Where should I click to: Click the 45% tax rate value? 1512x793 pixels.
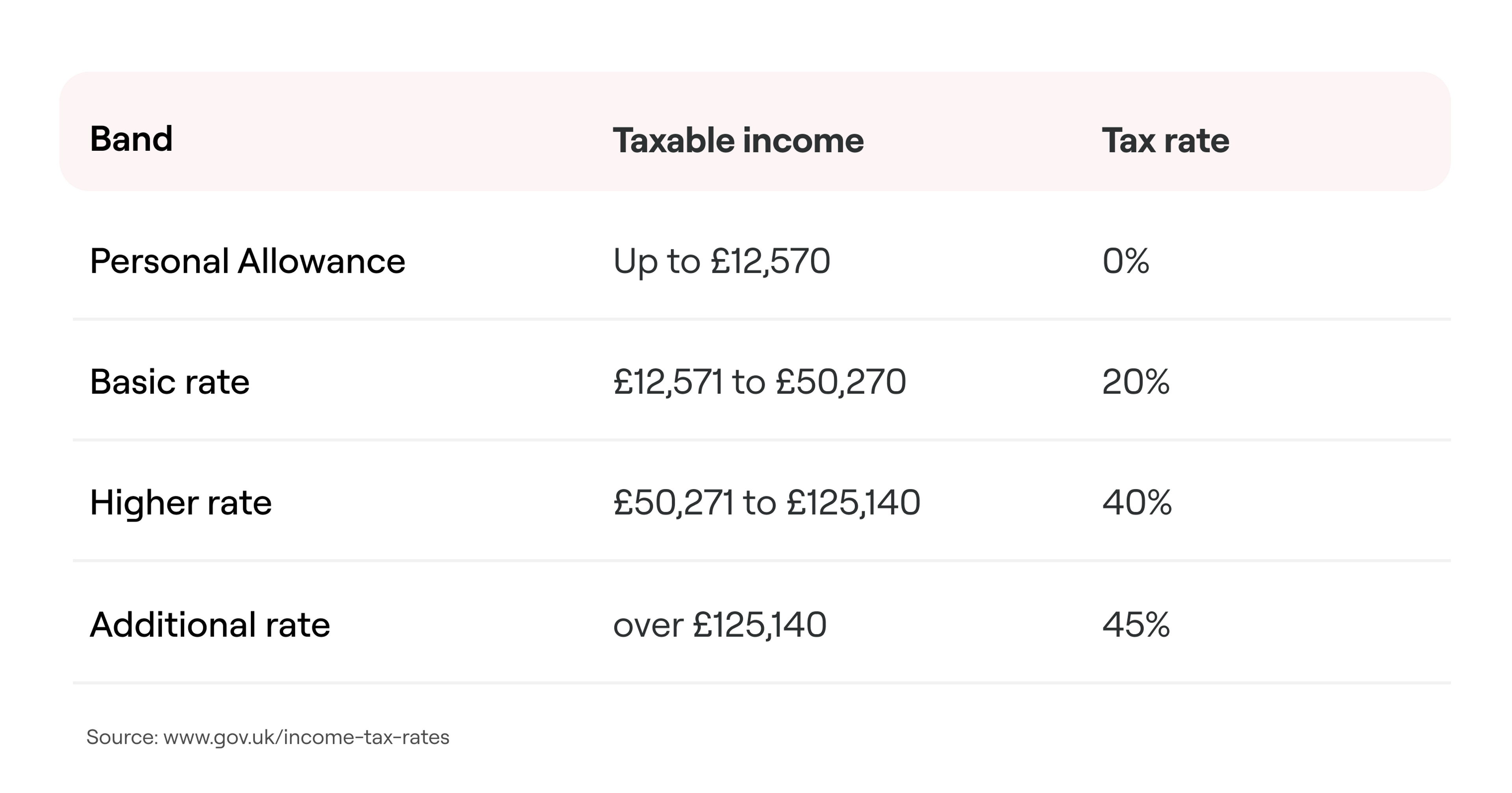click(x=1136, y=624)
